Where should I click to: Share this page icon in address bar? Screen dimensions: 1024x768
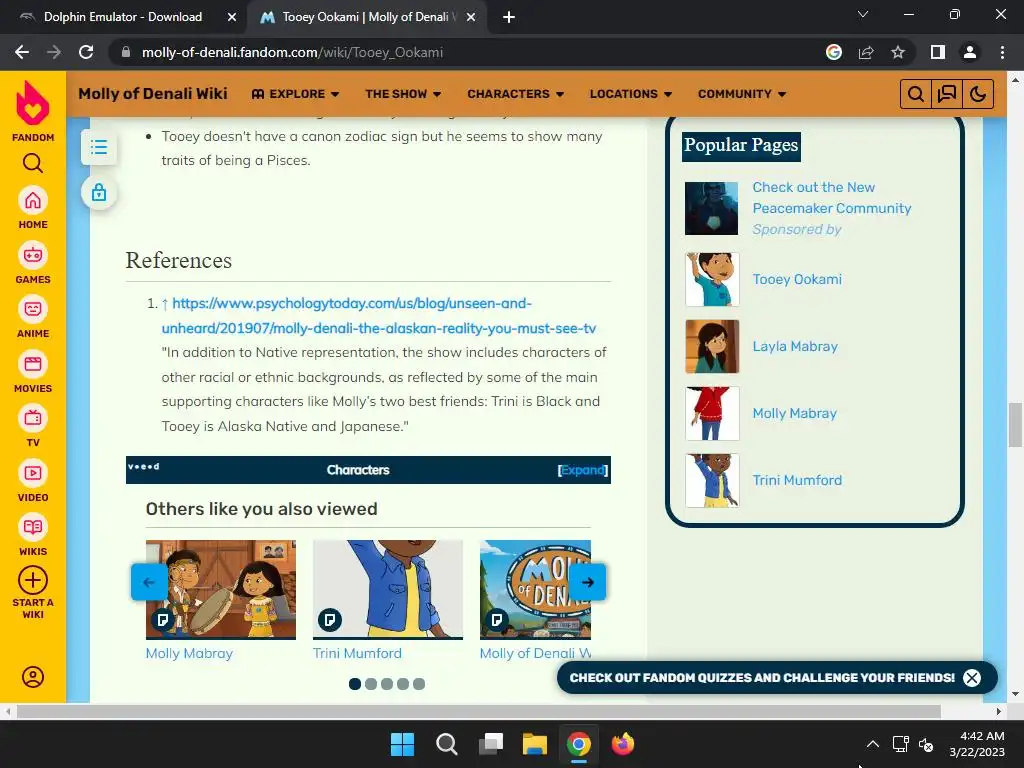point(866,52)
